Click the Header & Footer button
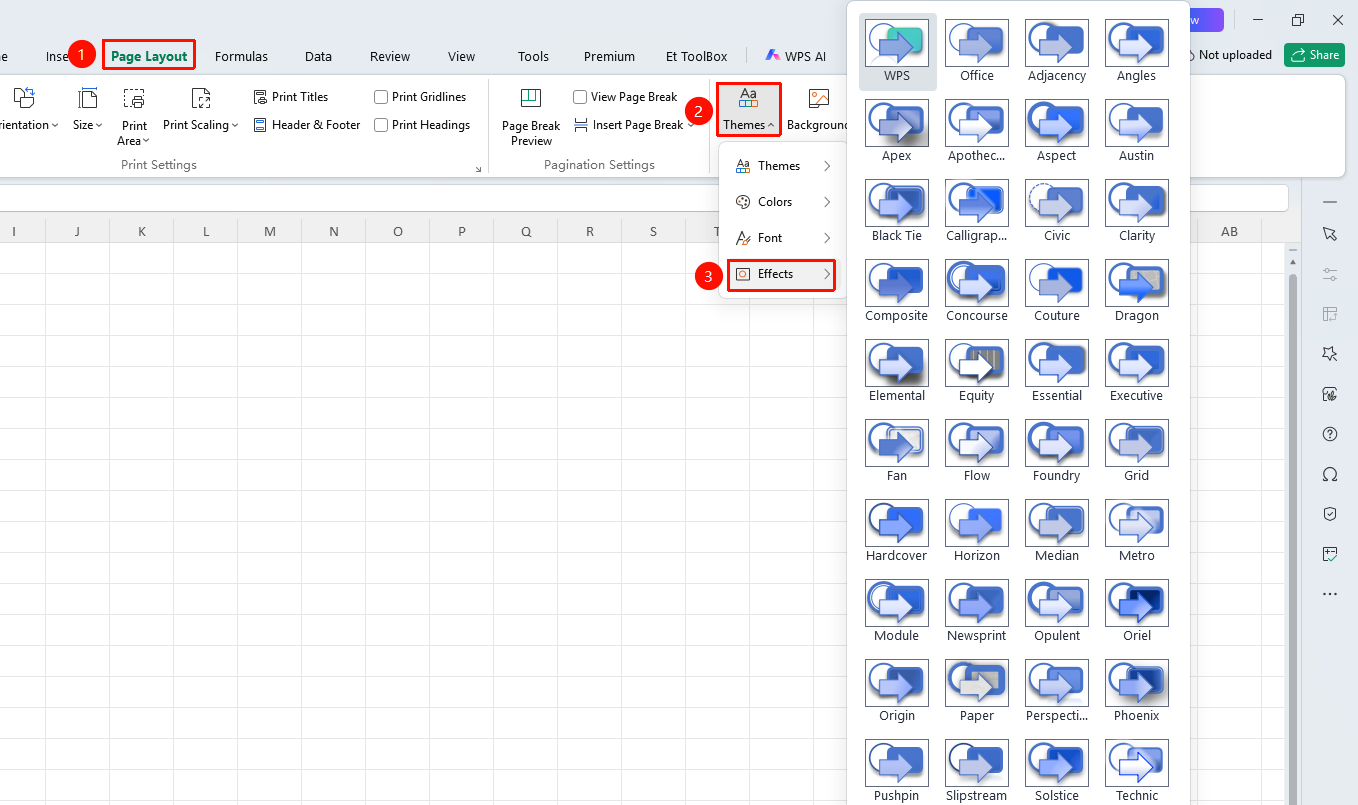 pos(306,125)
